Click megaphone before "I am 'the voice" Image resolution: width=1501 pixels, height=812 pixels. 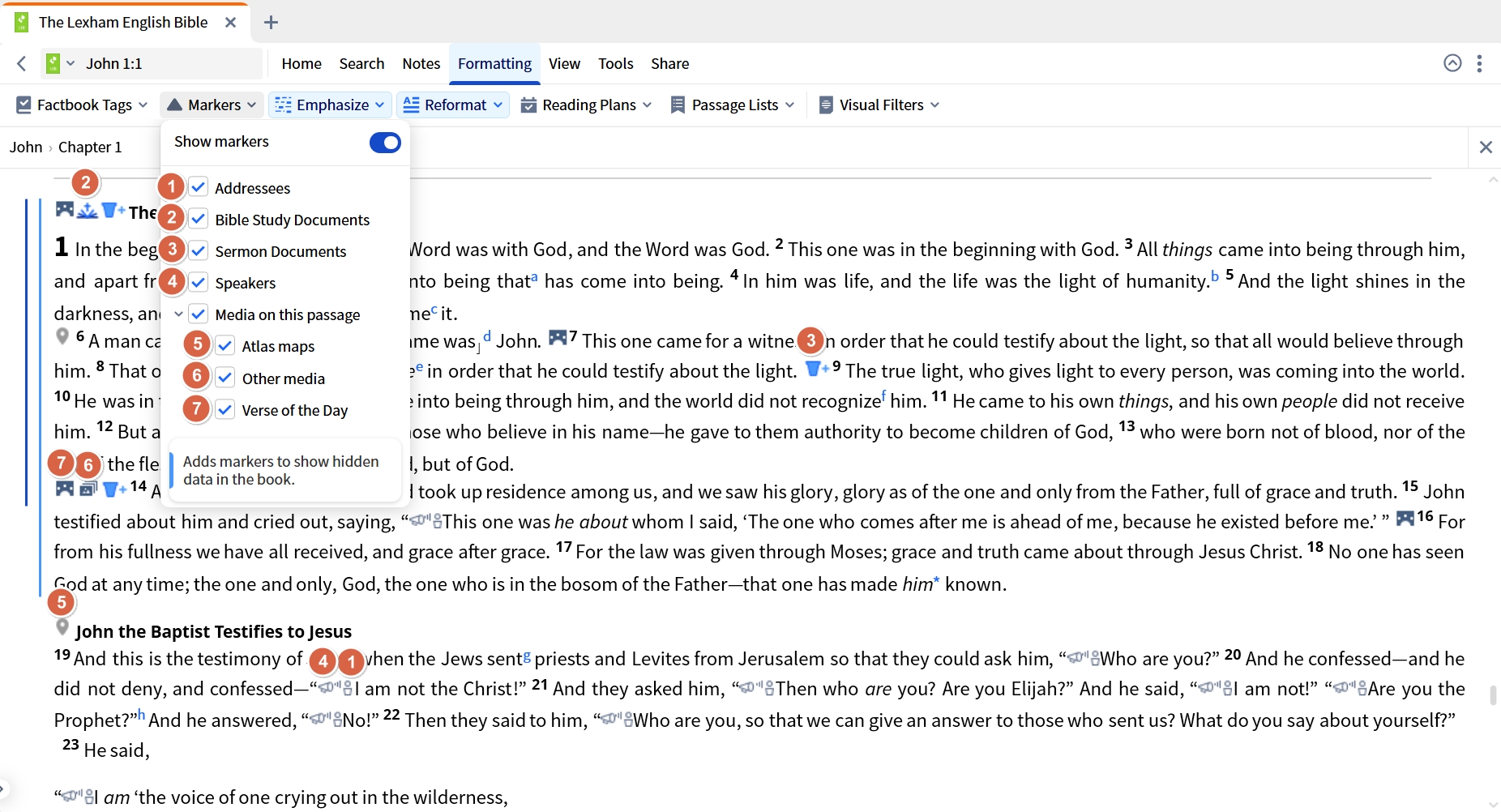[71, 796]
